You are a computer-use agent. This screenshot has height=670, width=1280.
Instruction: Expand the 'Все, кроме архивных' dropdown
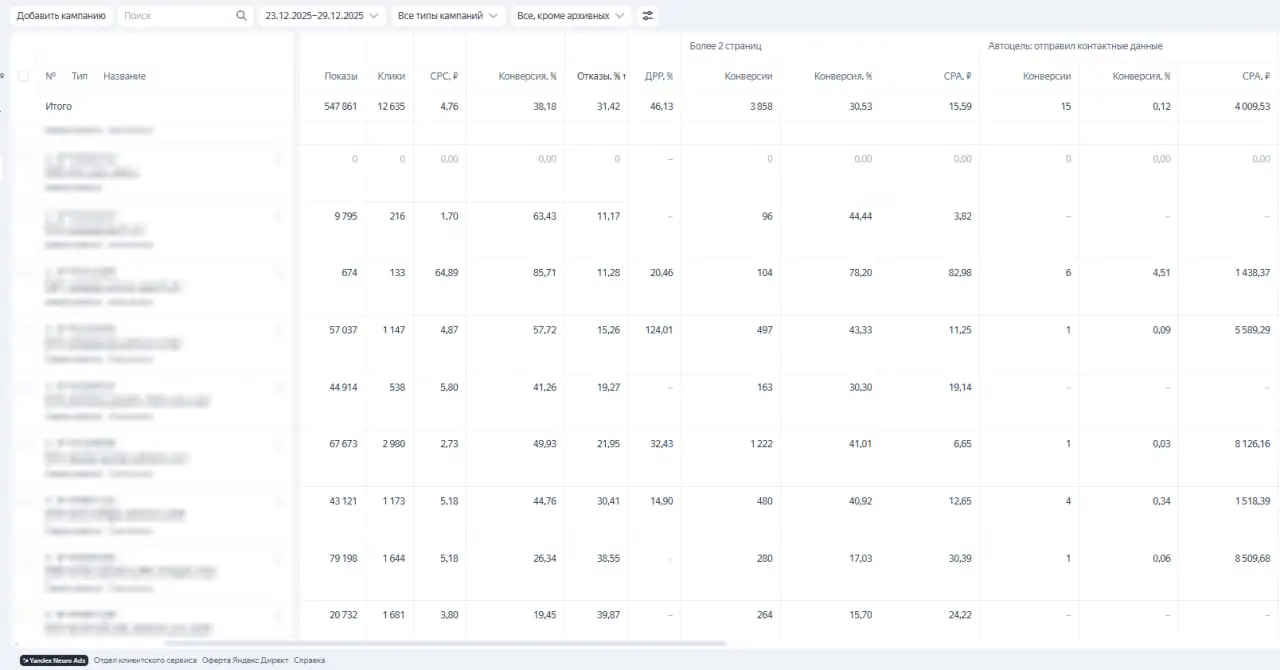point(572,16)
